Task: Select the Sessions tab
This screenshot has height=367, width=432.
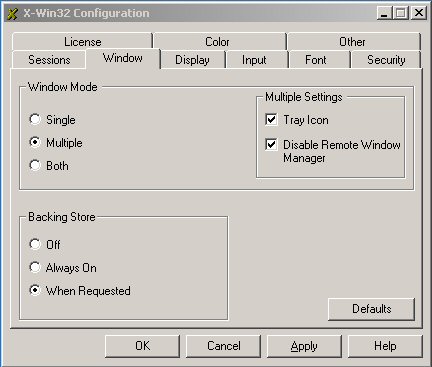Action: tap(49, 60)
